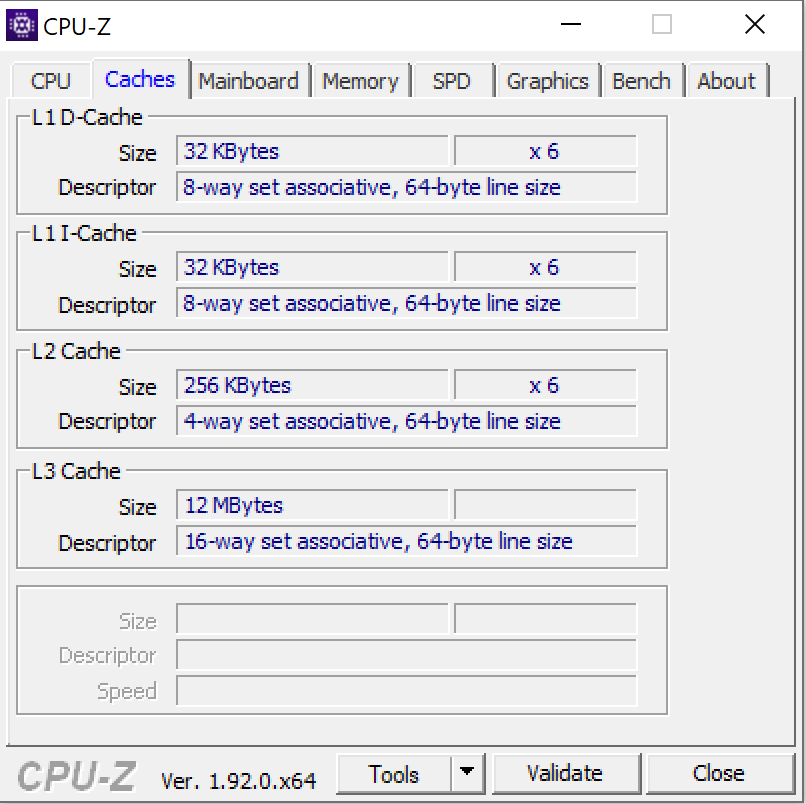Switch to the Mainboard tab
This screenshot has width=806, height=804.
coord(249,81)
